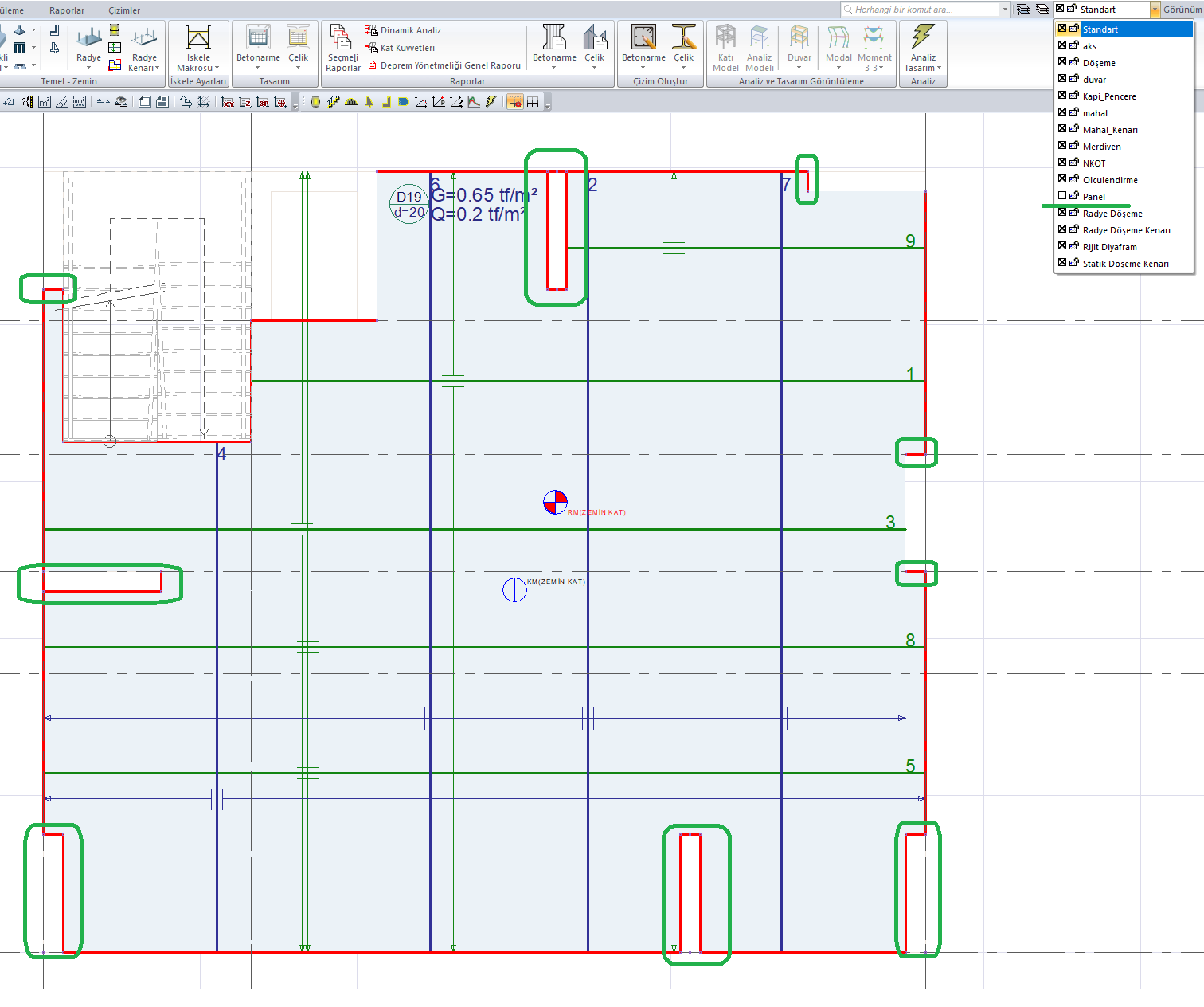Click Betonarme report in Raporlar group
The width and height of the screenshot is (1204, 1007).
(554, 45)
